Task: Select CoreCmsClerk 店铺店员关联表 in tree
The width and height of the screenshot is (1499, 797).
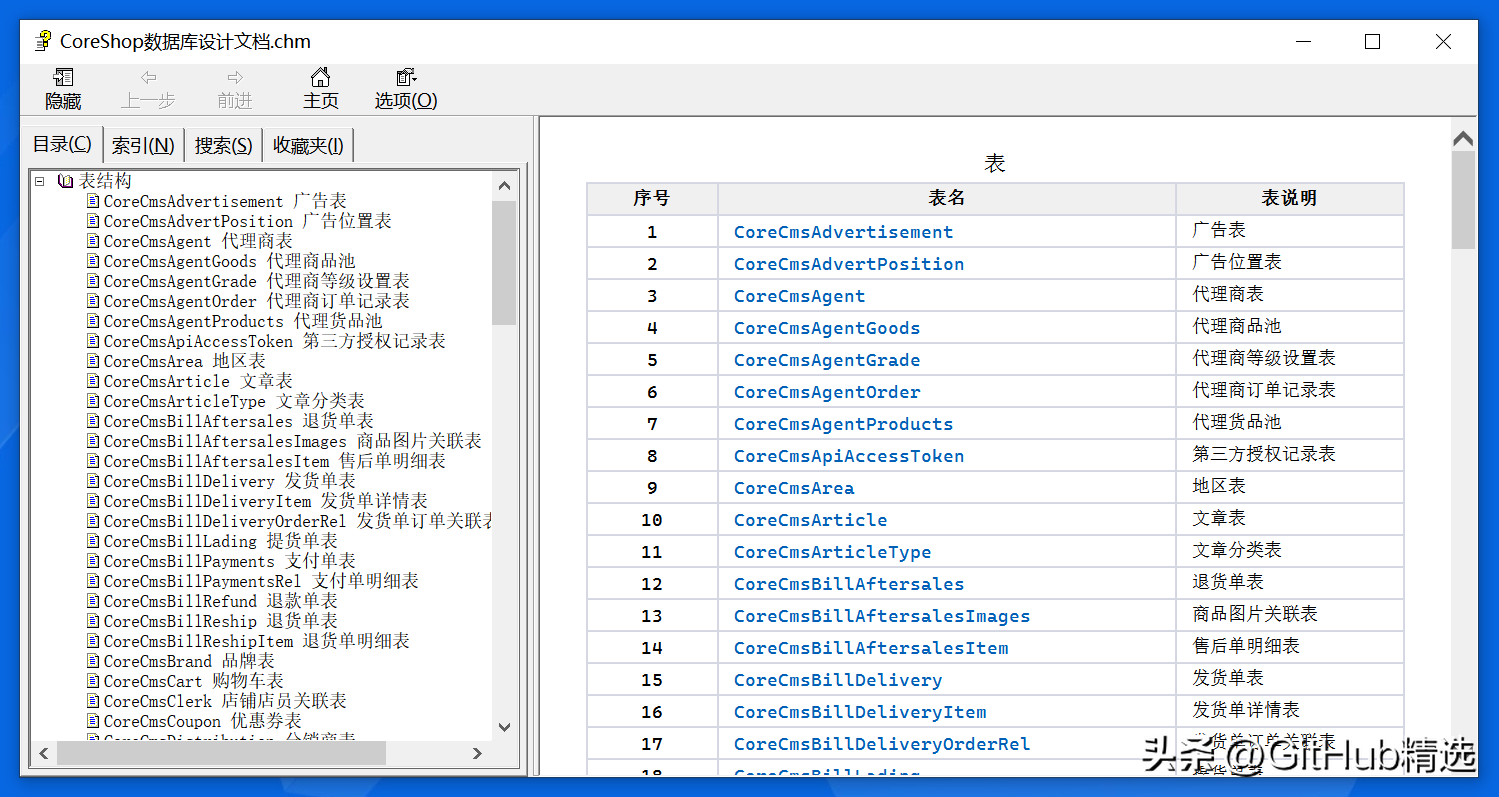Action: pos(225,701)
